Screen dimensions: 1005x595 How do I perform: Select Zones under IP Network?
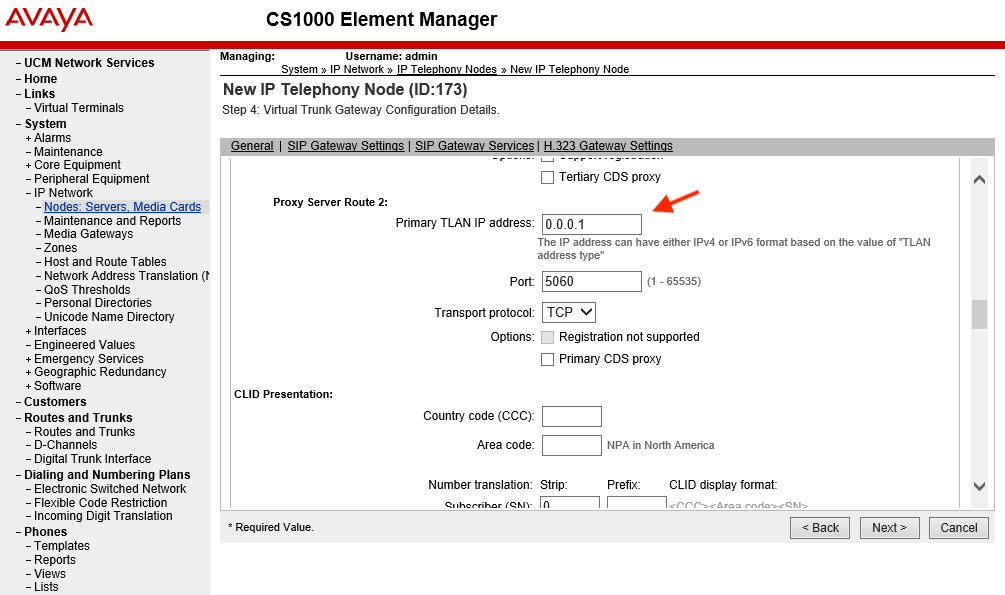pos(60,248)
